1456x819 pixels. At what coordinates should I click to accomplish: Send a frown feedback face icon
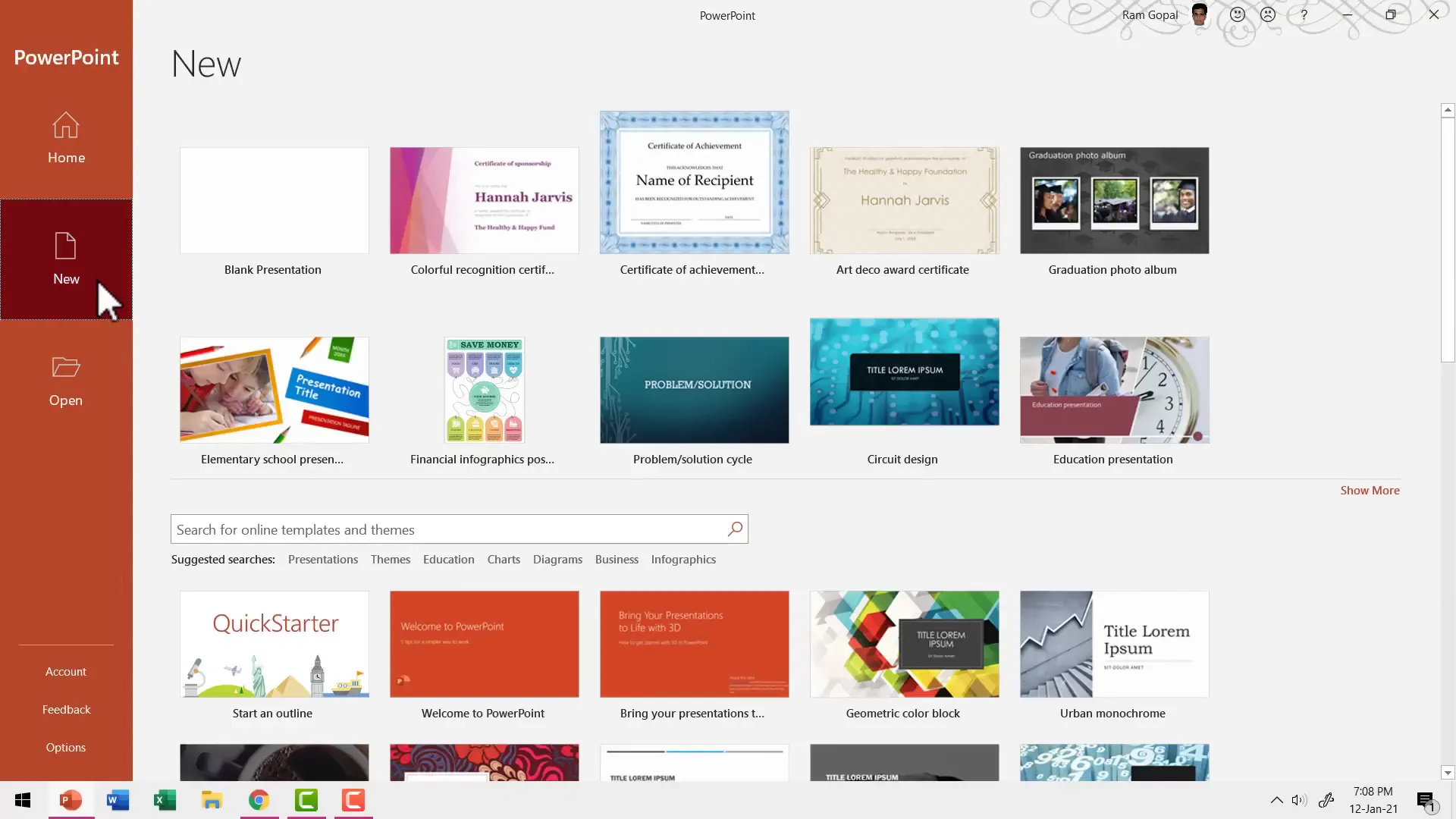click(x=1268, y=14)
